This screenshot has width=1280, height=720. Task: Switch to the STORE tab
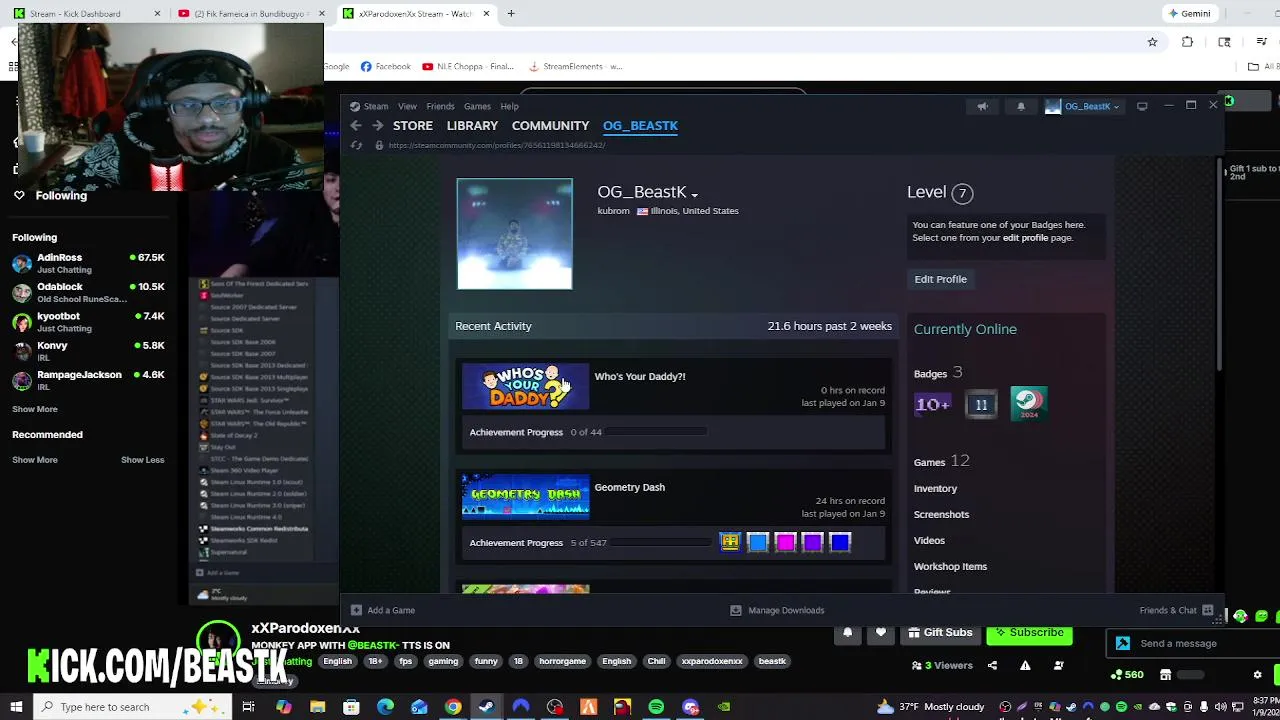413,126
